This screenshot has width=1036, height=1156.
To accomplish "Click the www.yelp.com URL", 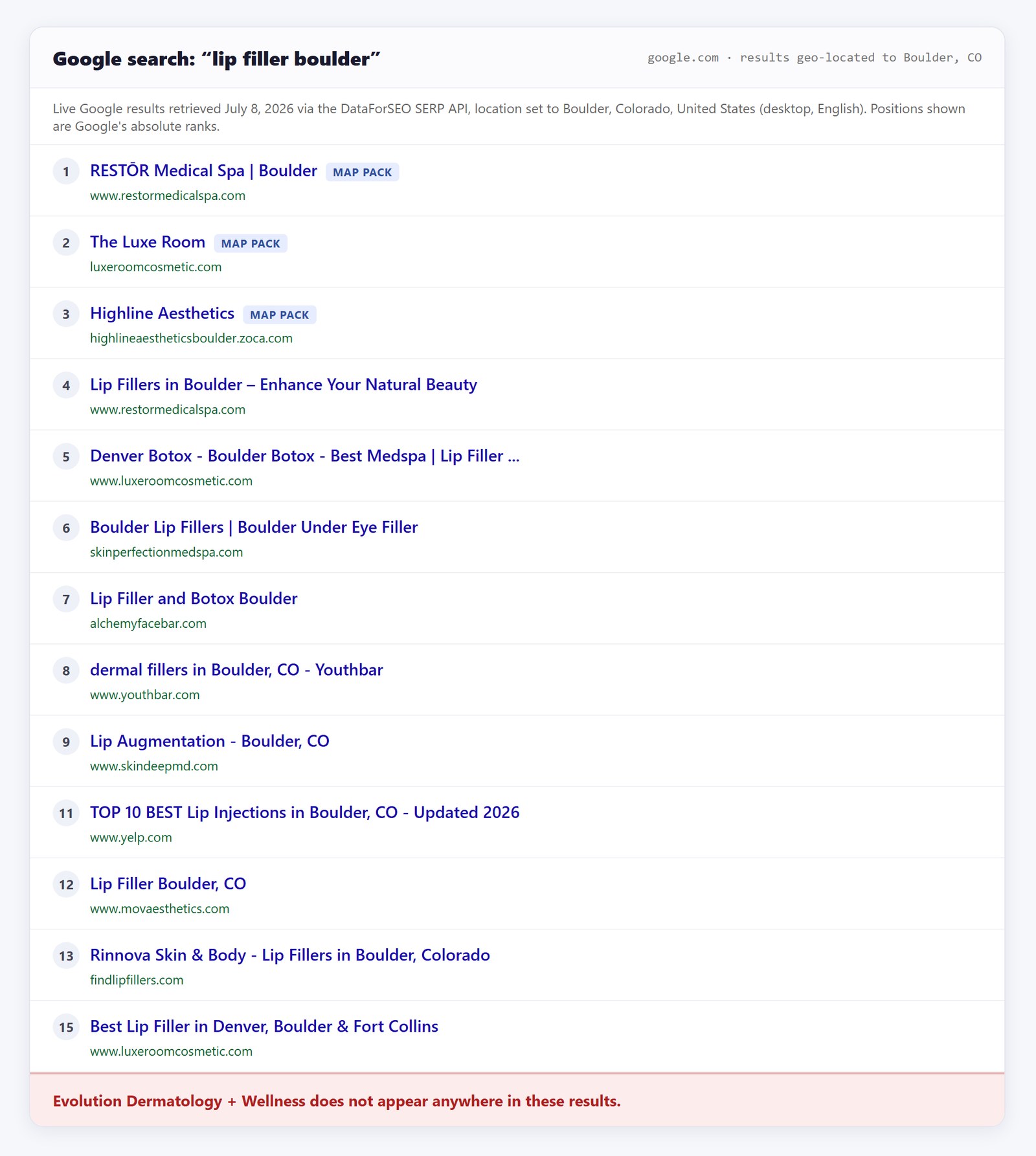I will click(x=131, y=837).
